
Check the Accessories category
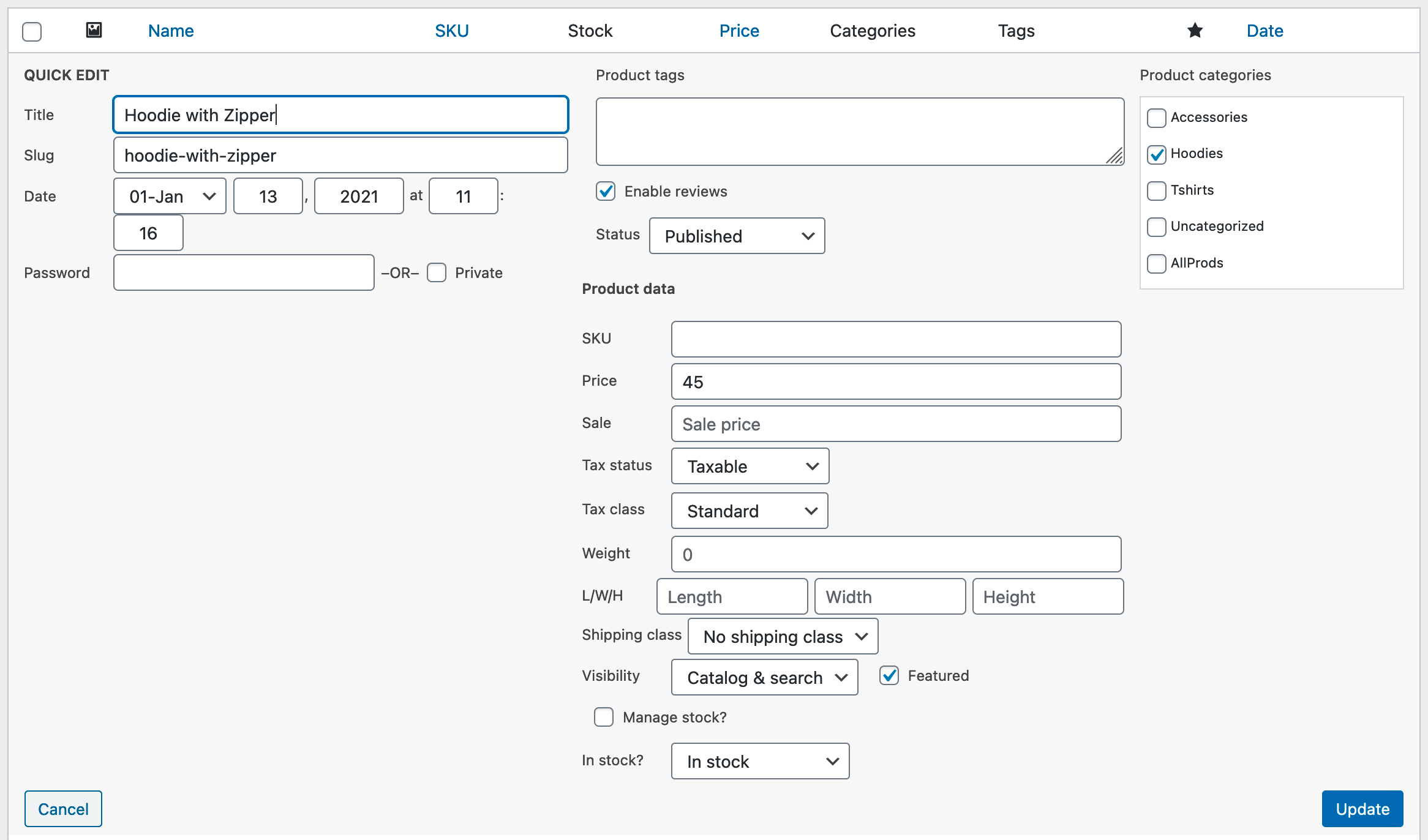[x=1156, y=118]
